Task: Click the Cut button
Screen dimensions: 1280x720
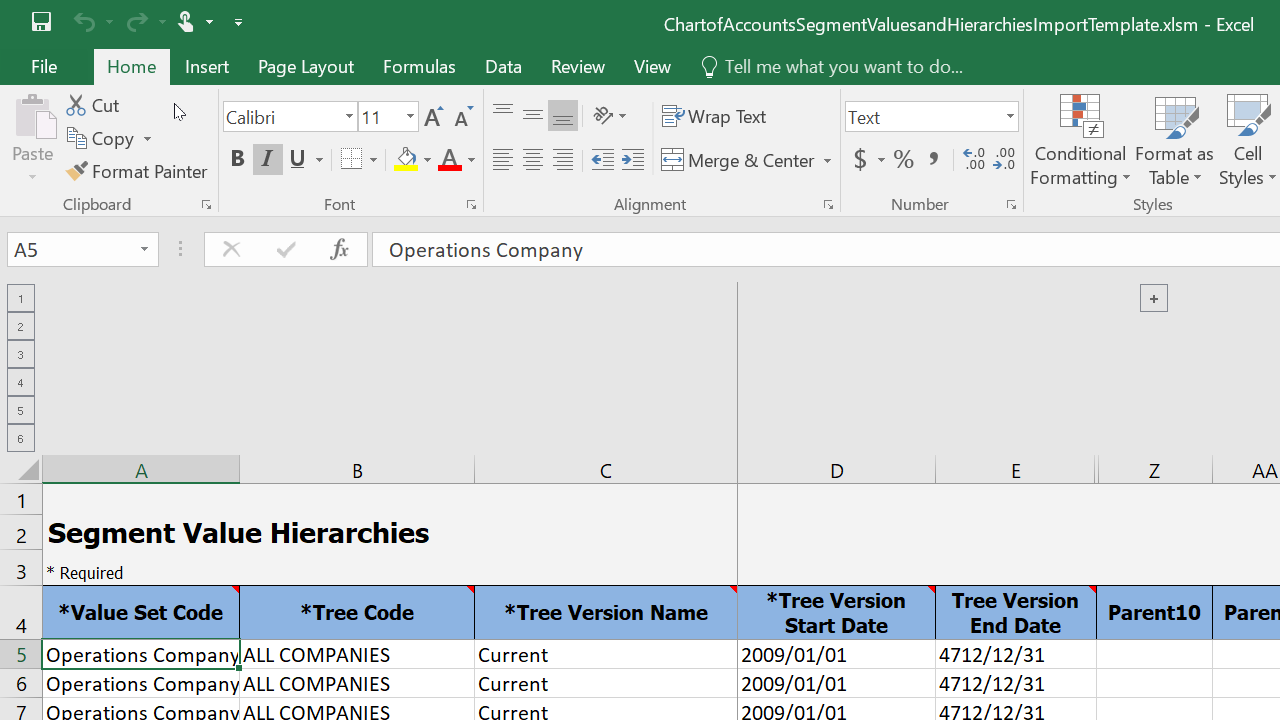Action: click(93, 106)
